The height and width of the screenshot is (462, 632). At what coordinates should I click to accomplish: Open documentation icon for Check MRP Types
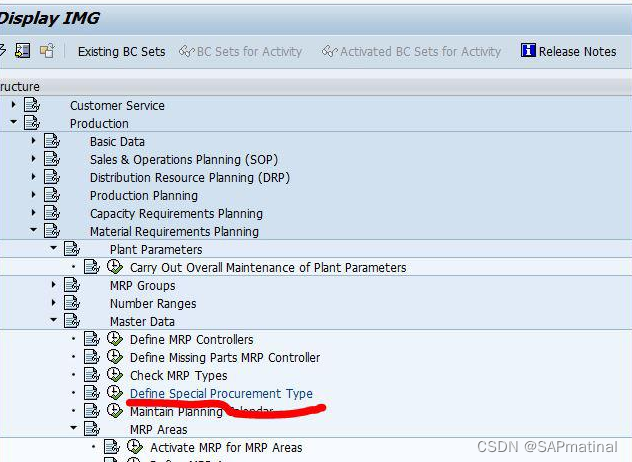(92, 375)
